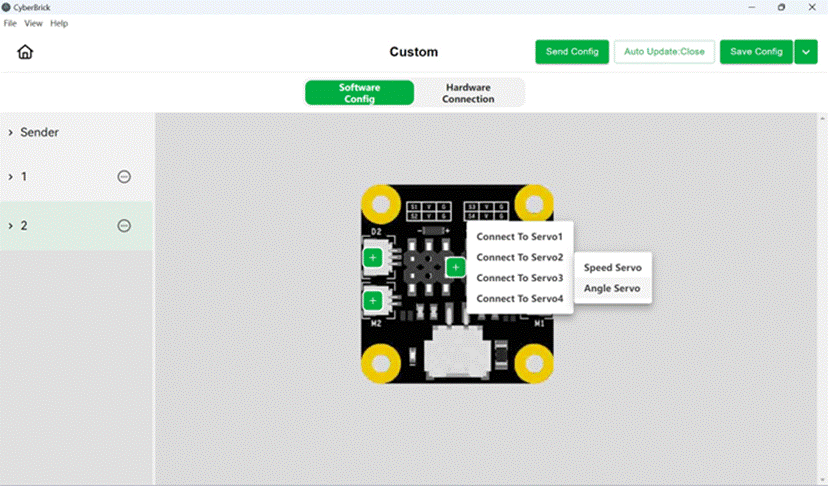Screen dimensions: 828x486
Task: Open the View menu
Action: click(x=33, y=23)
